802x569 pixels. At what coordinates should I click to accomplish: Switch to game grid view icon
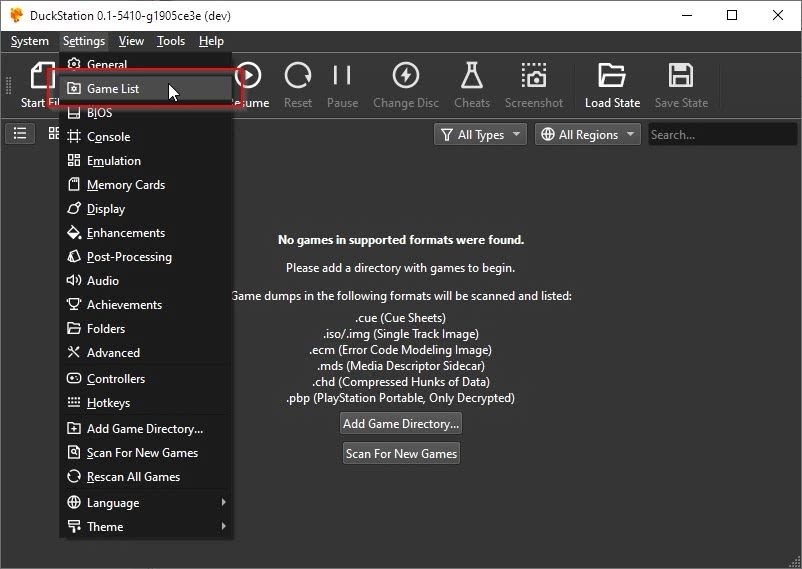point(53,134)
